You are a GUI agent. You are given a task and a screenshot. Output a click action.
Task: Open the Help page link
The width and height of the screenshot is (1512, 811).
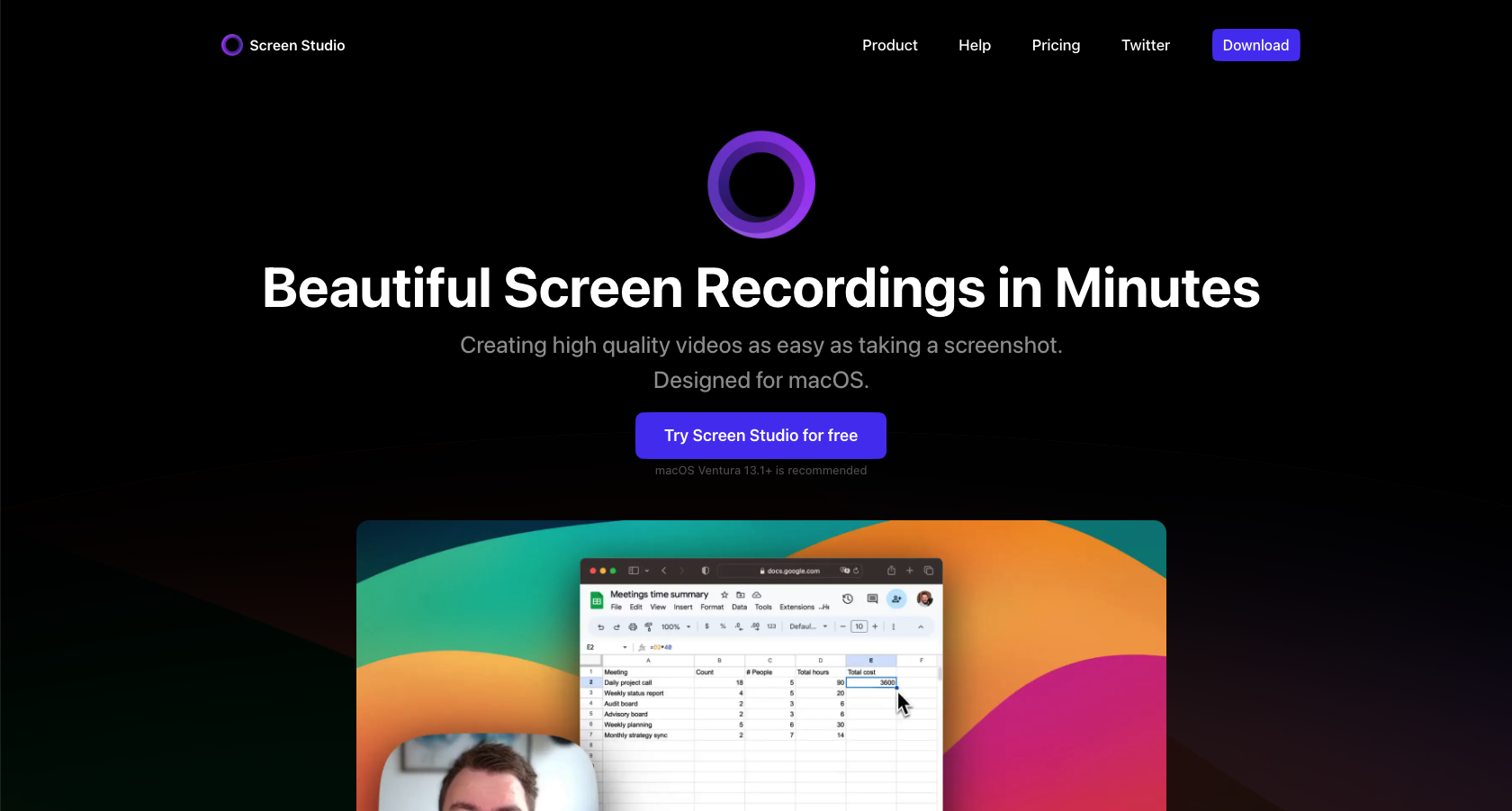pyautogui.click(x=974, y=45)
